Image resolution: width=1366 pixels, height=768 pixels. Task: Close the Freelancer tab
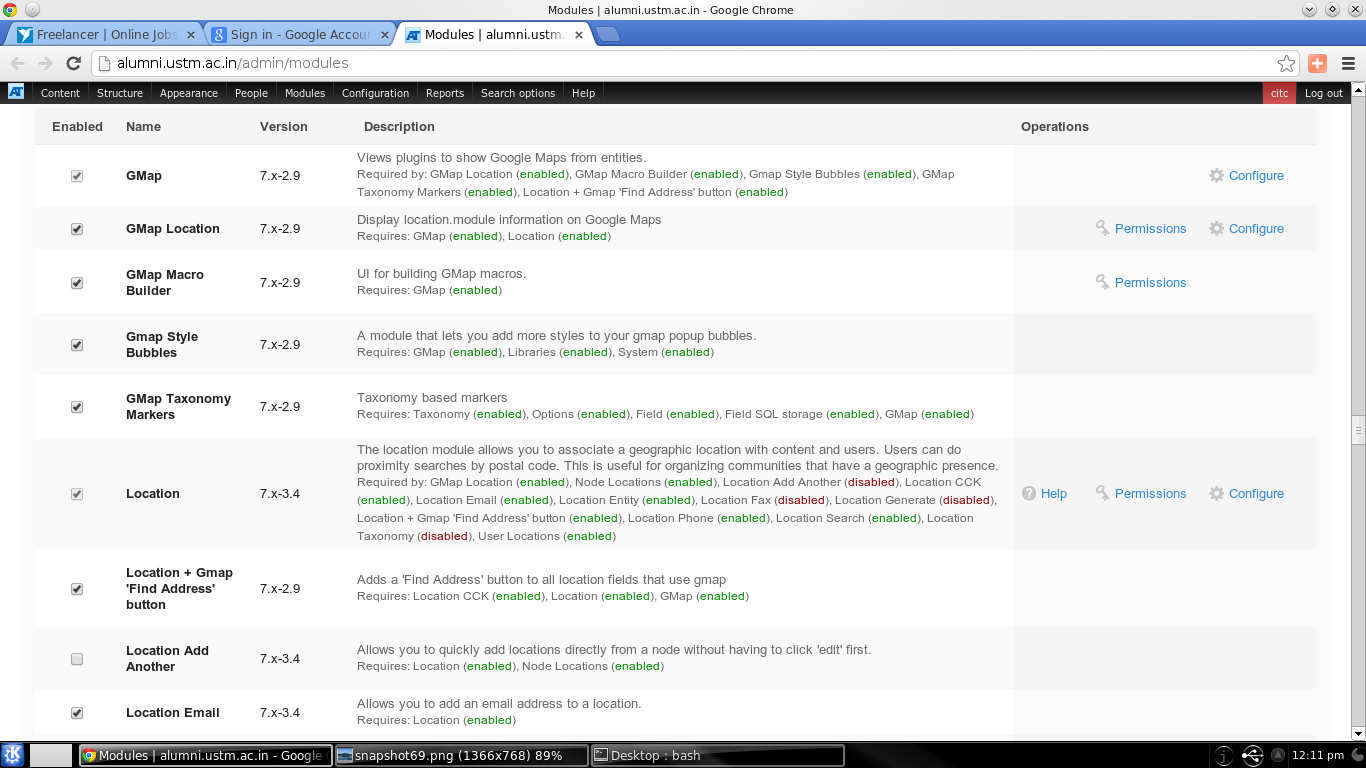191,34
